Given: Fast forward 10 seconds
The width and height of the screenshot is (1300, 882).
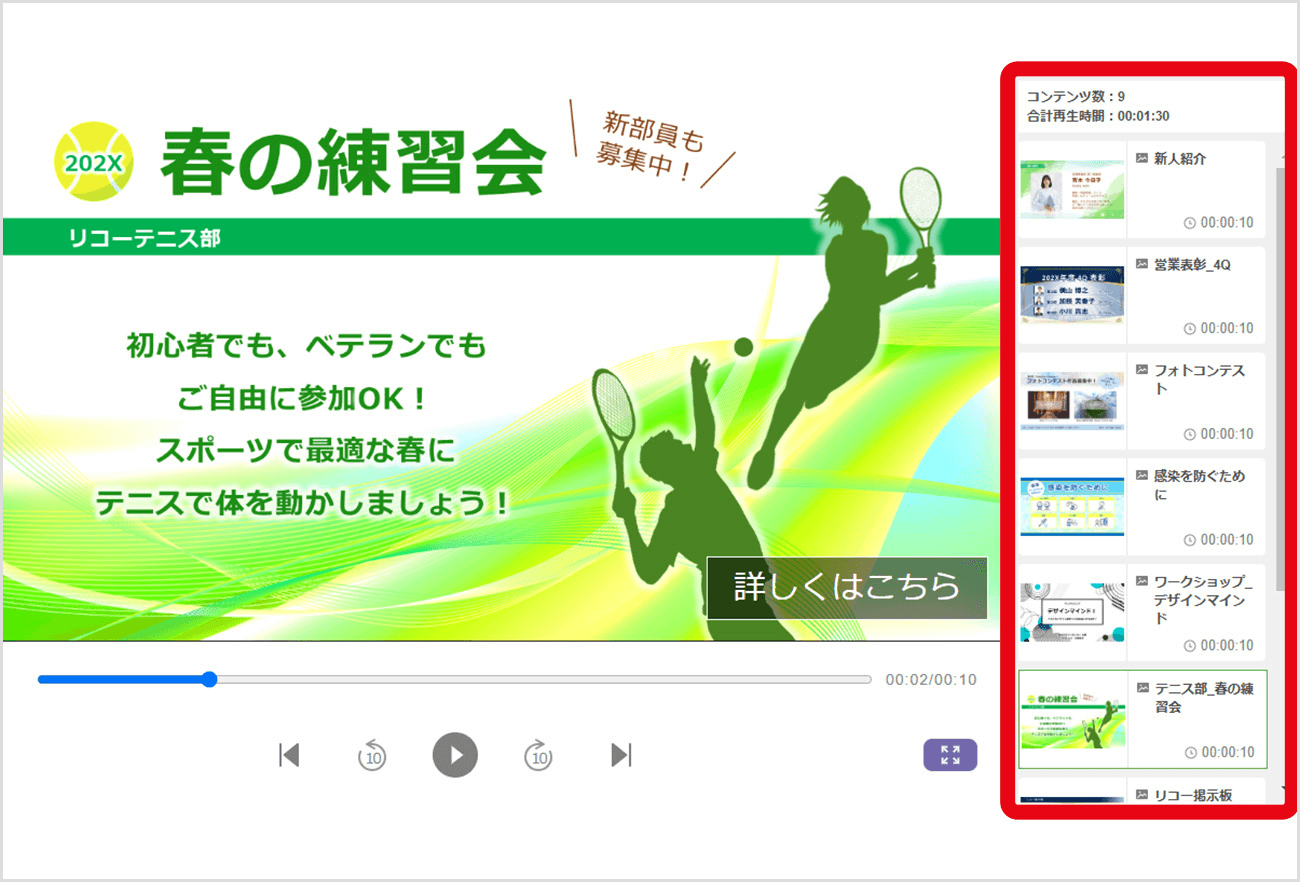Looking at the screenshot, I should [538, 756].
